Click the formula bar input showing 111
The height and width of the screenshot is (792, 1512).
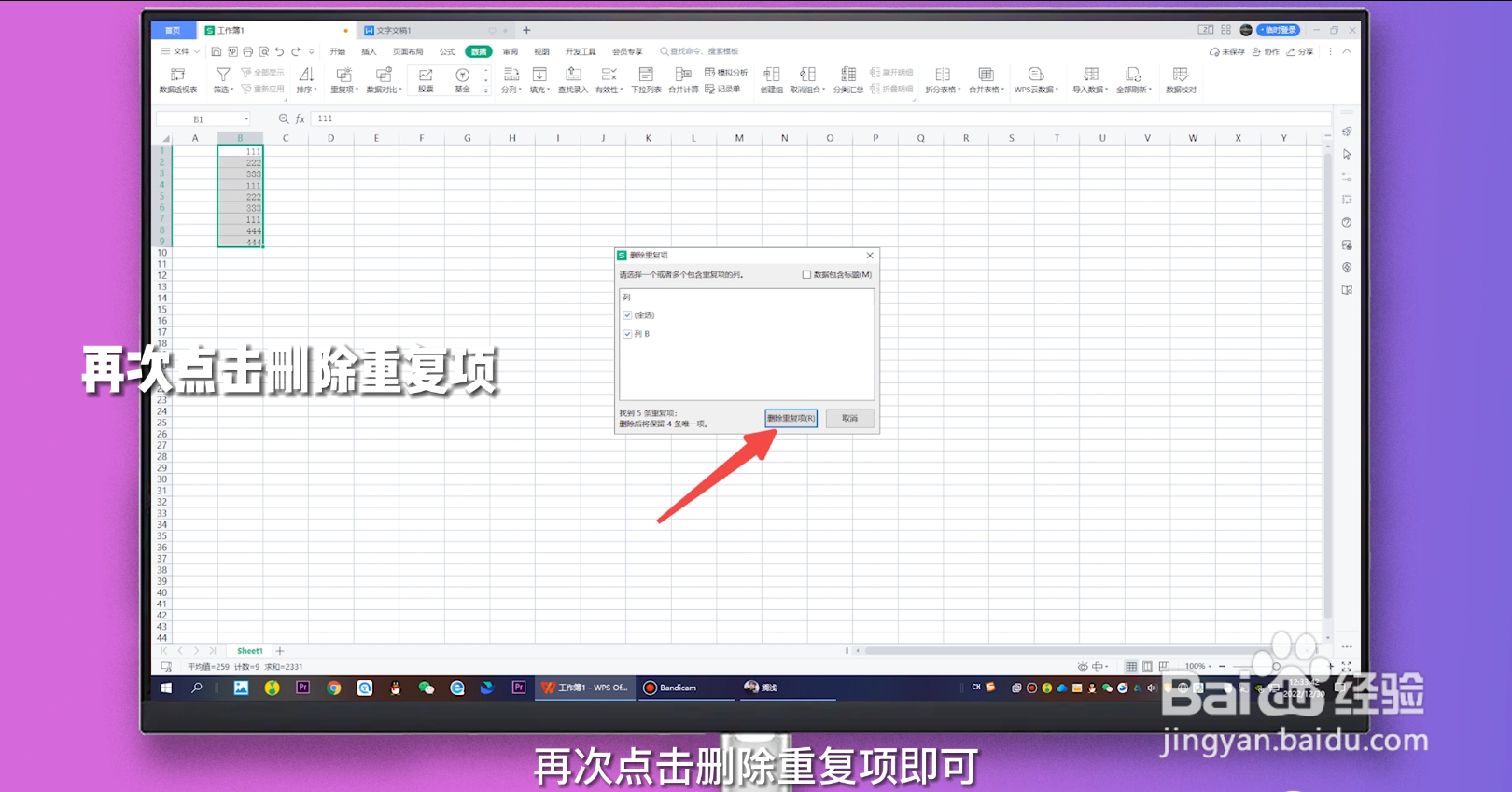821,118
